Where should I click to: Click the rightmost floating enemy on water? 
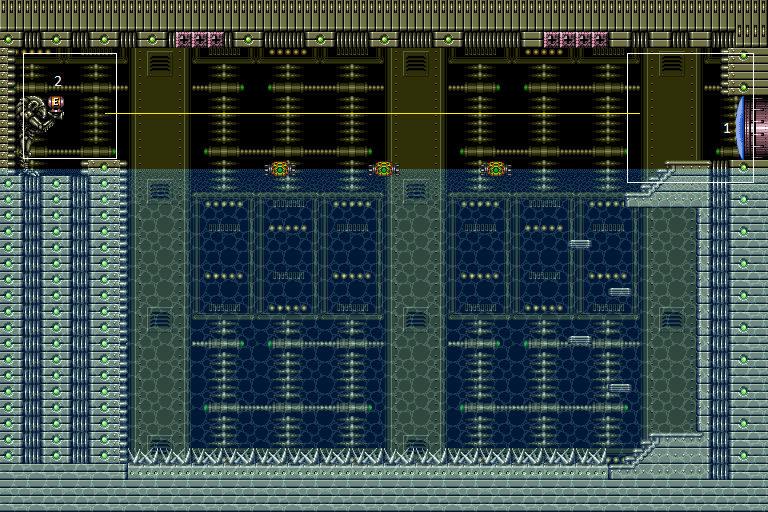[494, 169]
